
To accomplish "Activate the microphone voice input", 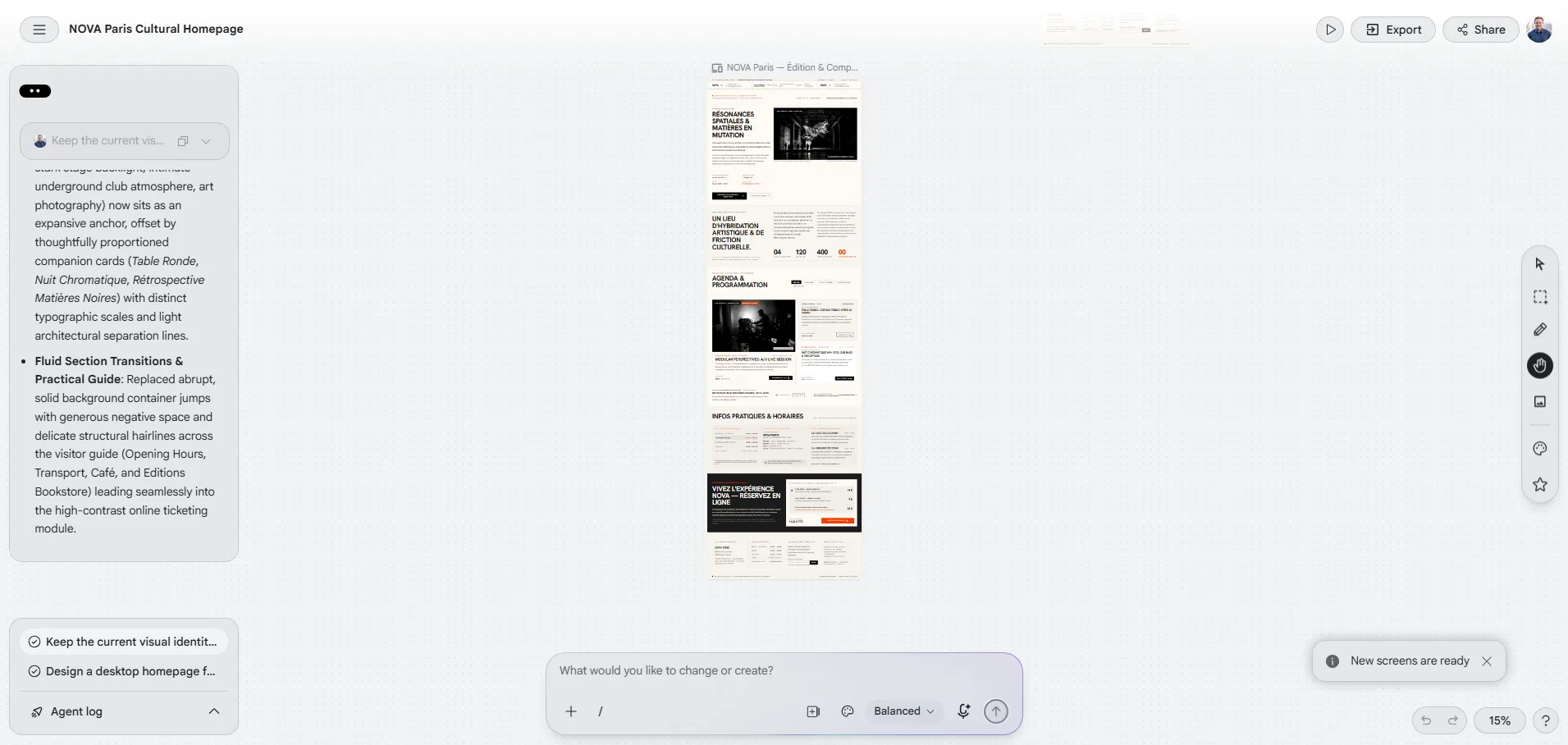I will (x=964, y=711).
